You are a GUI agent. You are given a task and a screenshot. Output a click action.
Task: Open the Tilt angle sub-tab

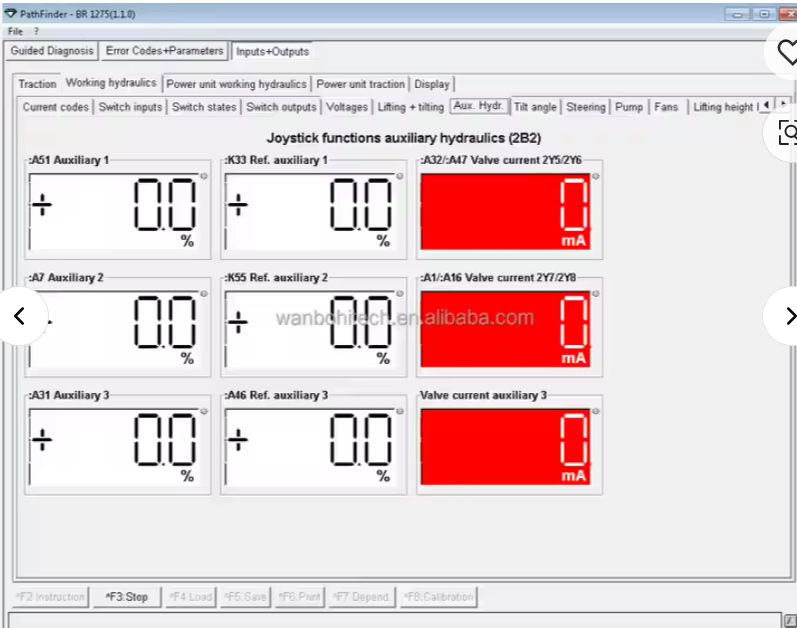(535, 107)
